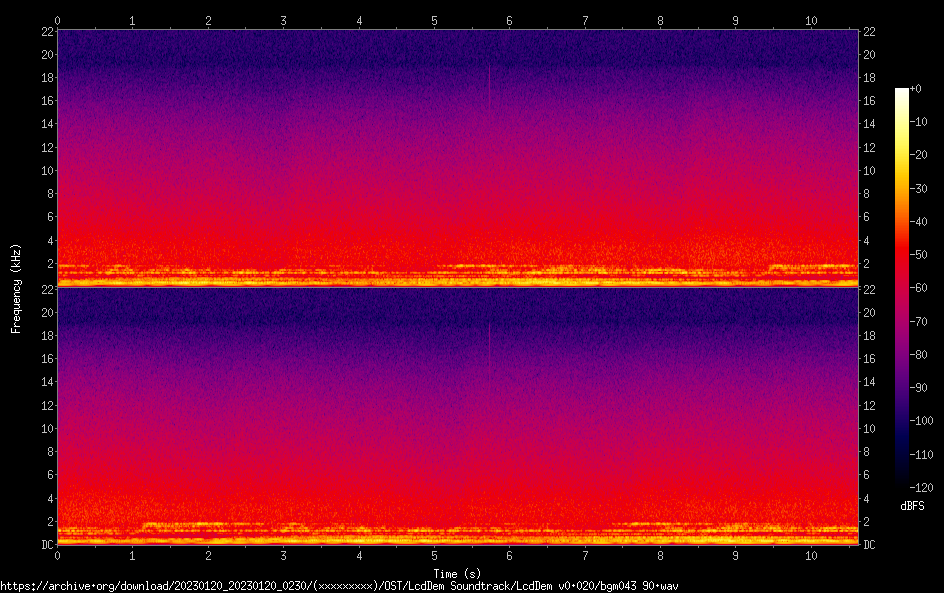The height and width of the screenshot is (593, 944).
Task: Click the "Frequency (kHz)" axis label
Action: coord(16,287)
